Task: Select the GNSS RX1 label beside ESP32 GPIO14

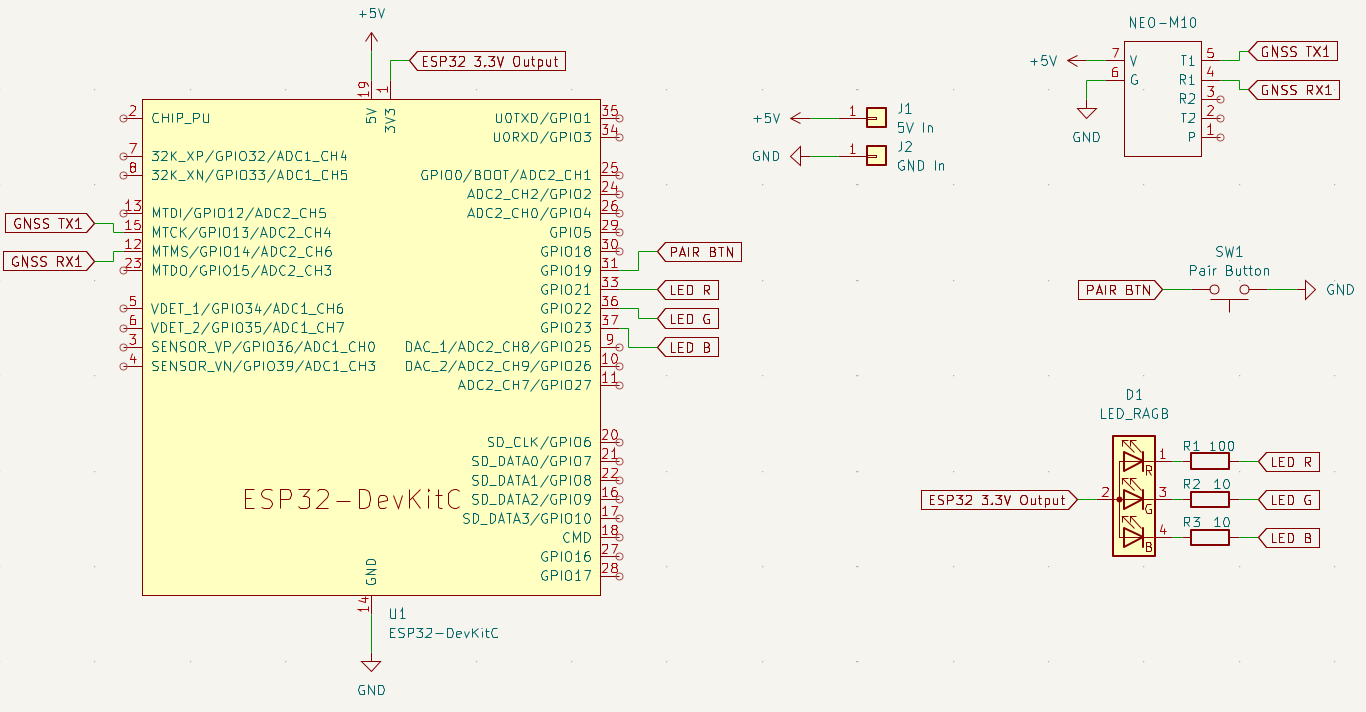Action: tap(48, 261)
